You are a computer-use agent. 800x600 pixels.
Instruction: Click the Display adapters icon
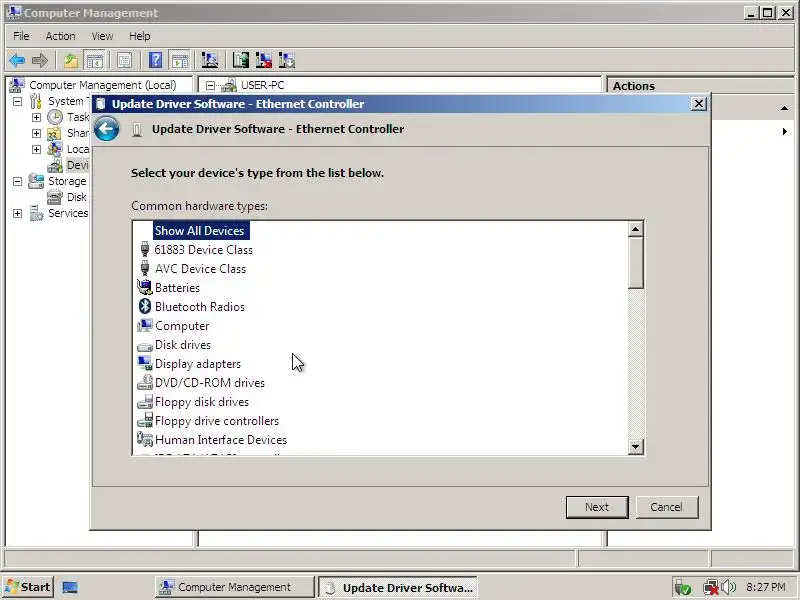[145, 363]
